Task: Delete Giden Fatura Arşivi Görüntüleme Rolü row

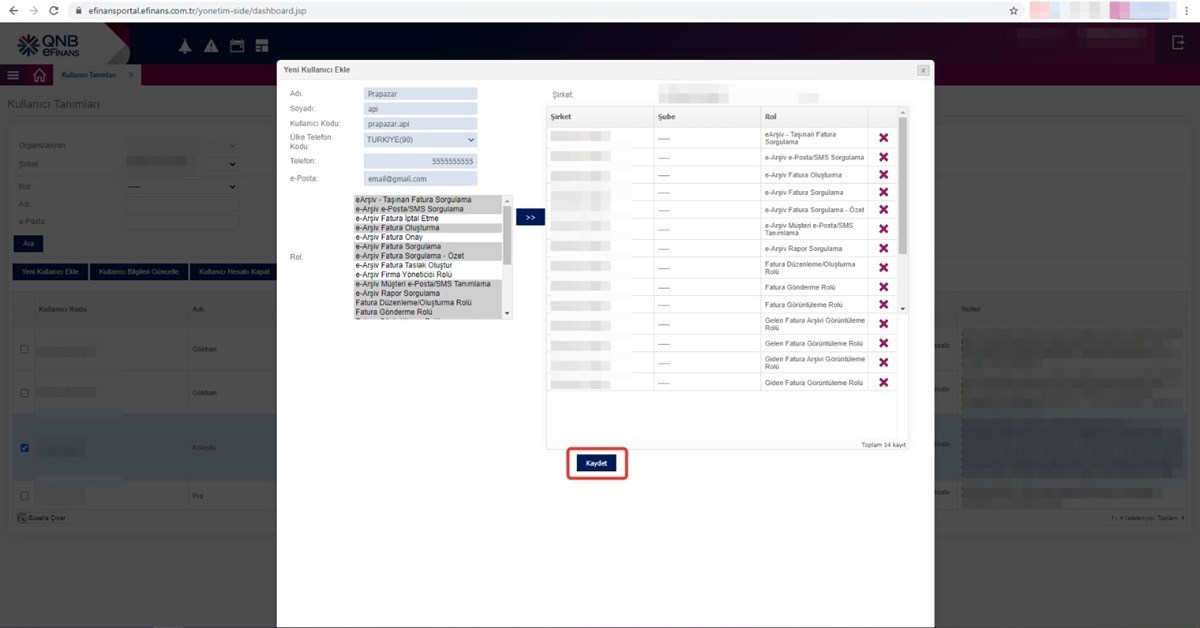Action: pyautogui.click(x=883, y=362)
